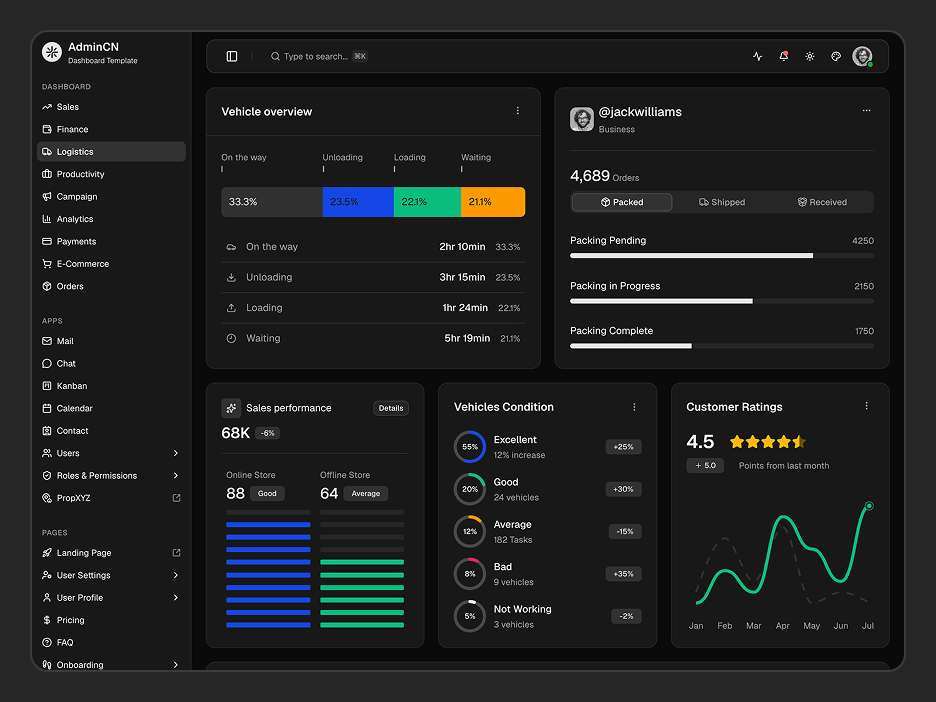Open Customer Ratings options menu
The width and height of the screenshot is (936, 702).
coord(866,406)
